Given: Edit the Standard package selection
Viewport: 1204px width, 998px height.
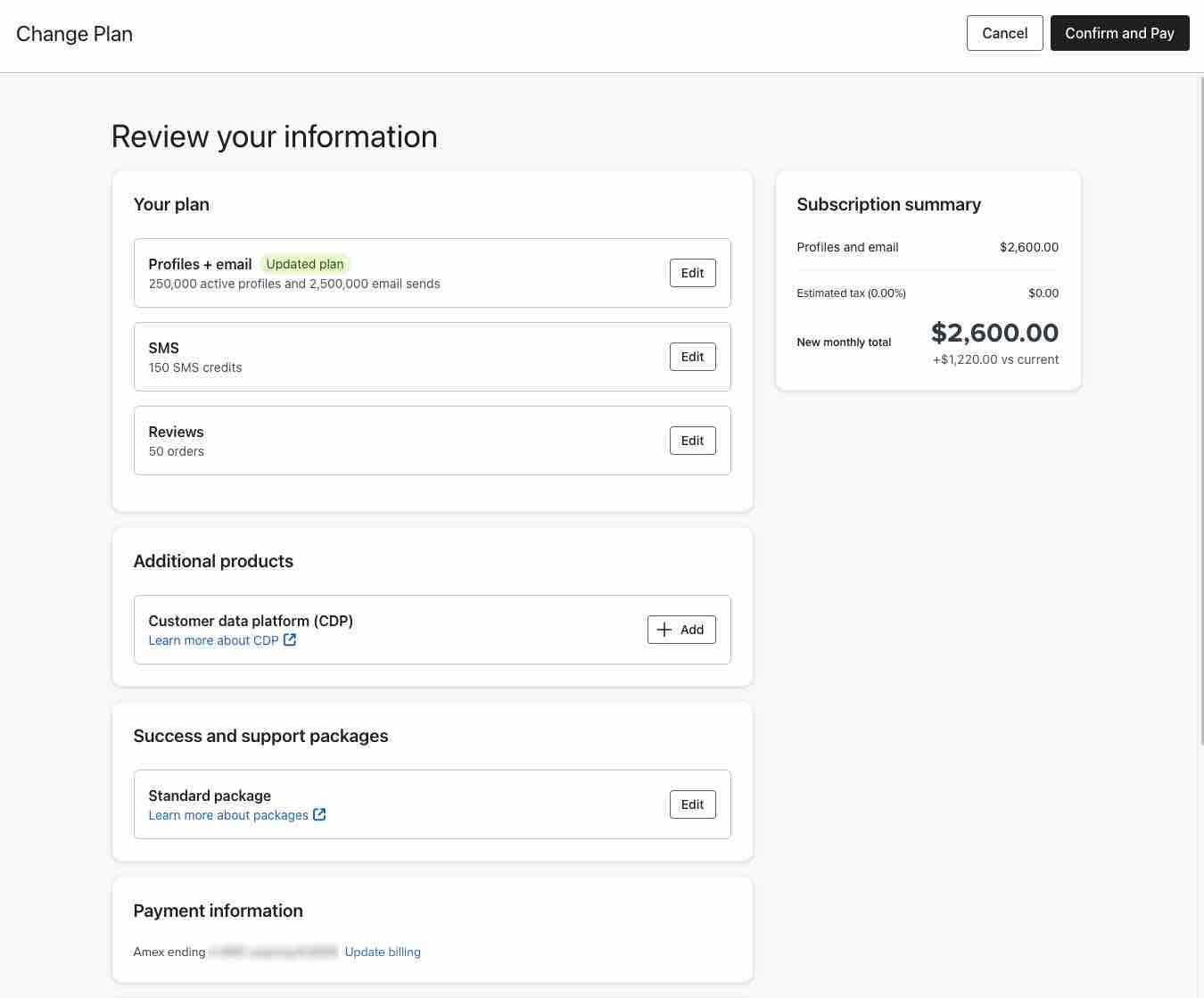Looking at the screenshot, I should coord(692,804).
